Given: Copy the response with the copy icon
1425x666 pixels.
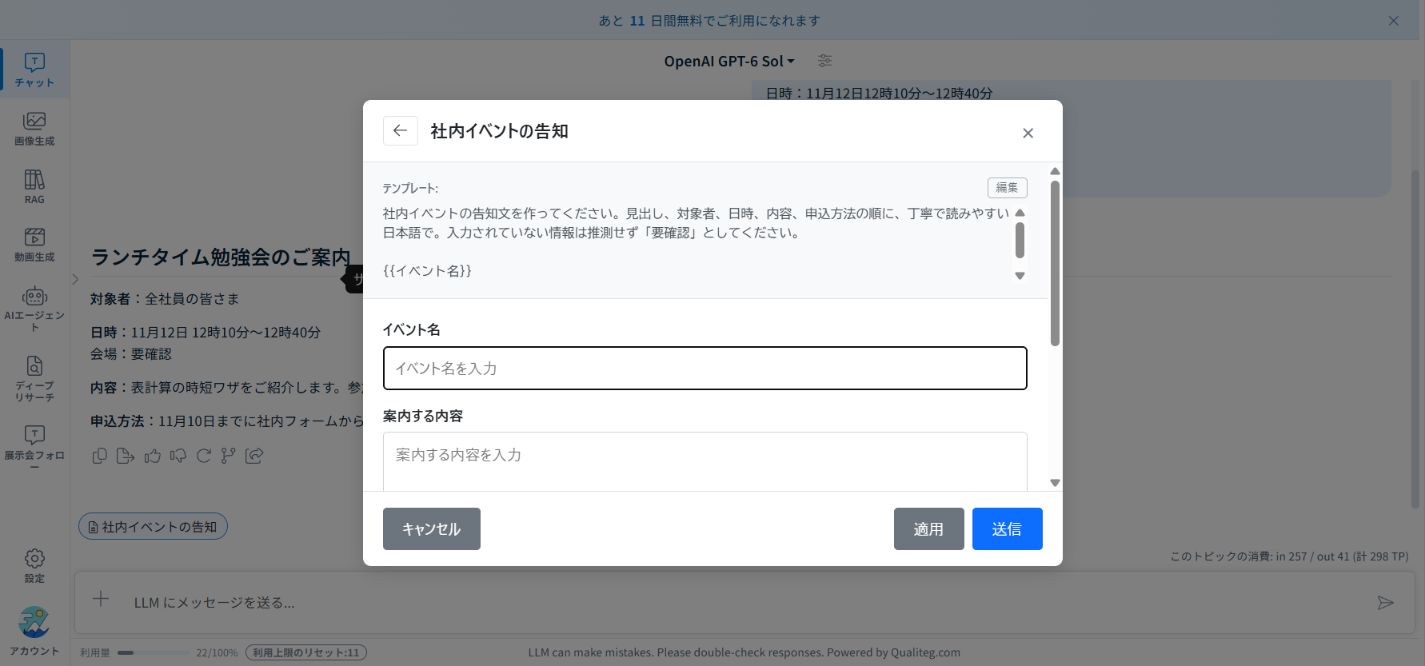Looking at the screenshot, I should pos(99,456).
